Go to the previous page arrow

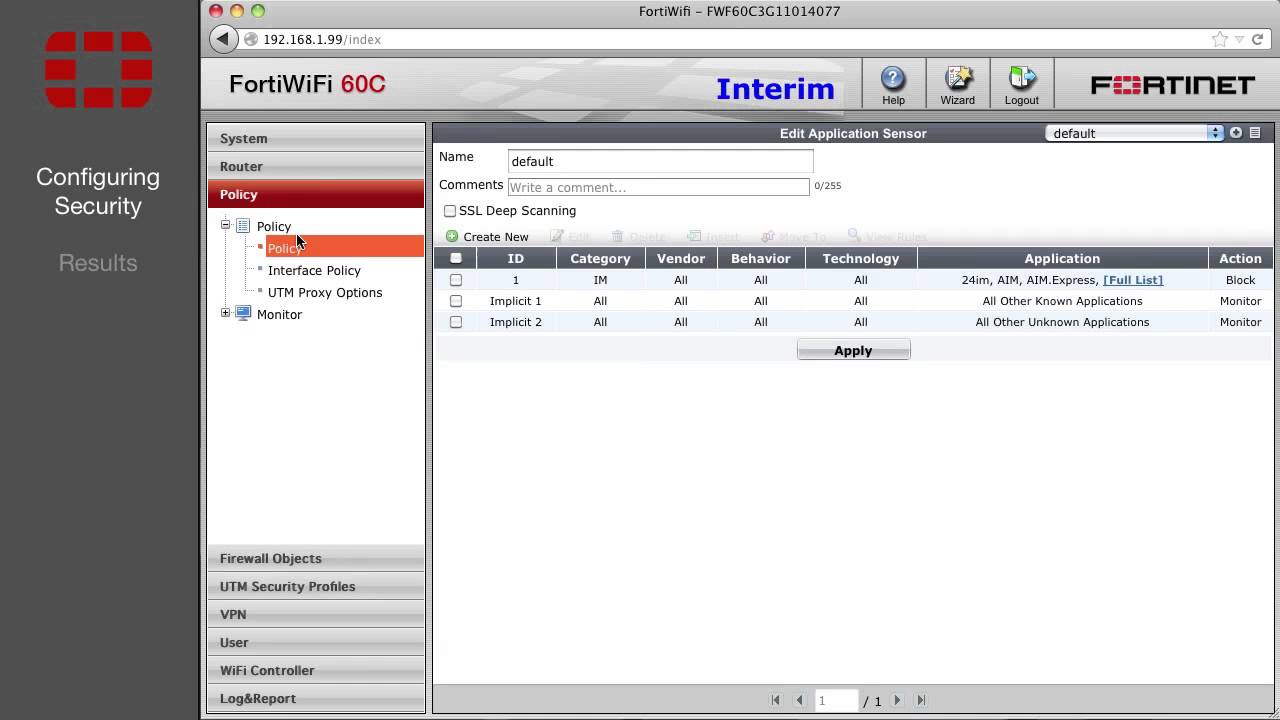tap(799, 700)
